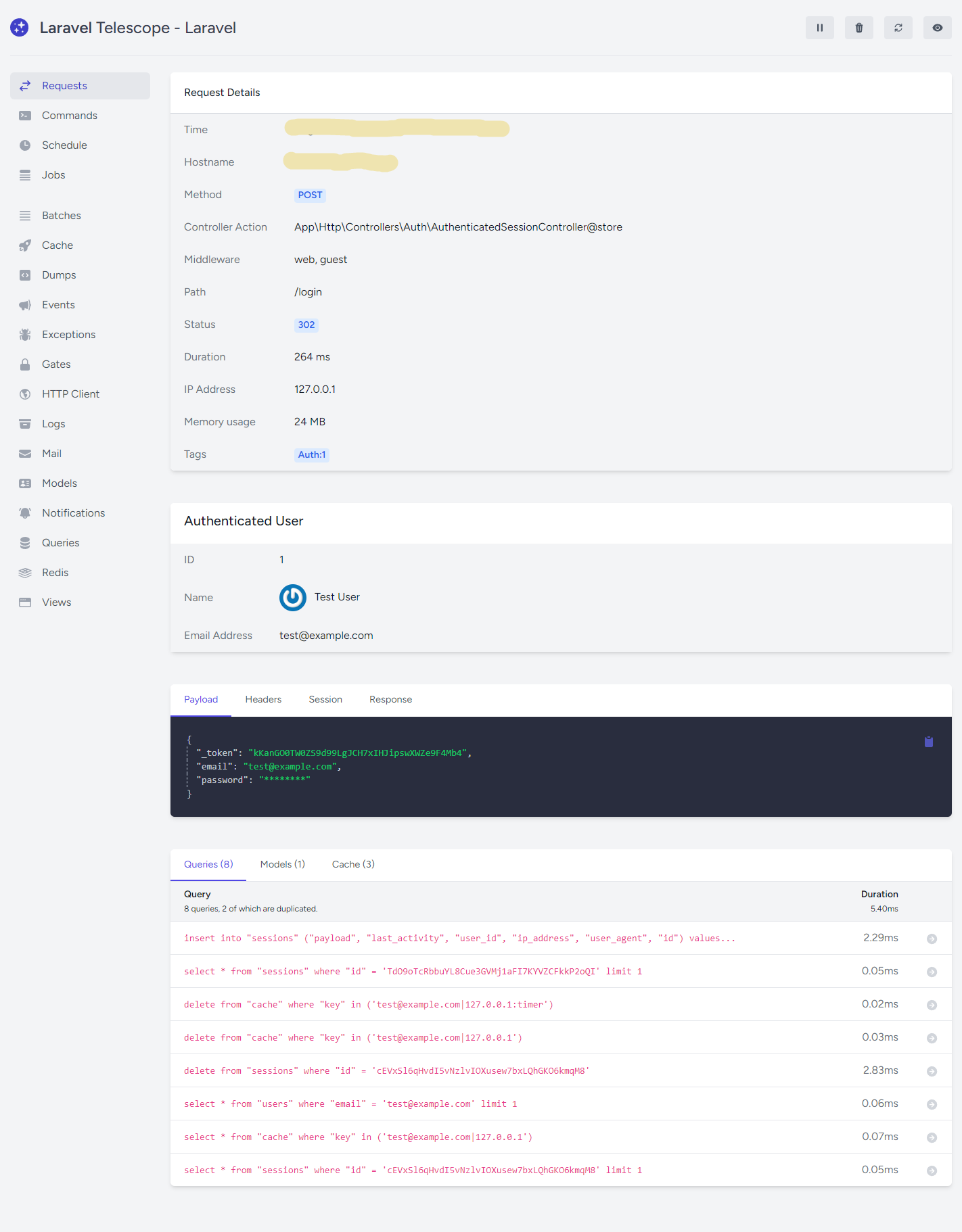Click the 264 ms duration value

coord(312,357)
